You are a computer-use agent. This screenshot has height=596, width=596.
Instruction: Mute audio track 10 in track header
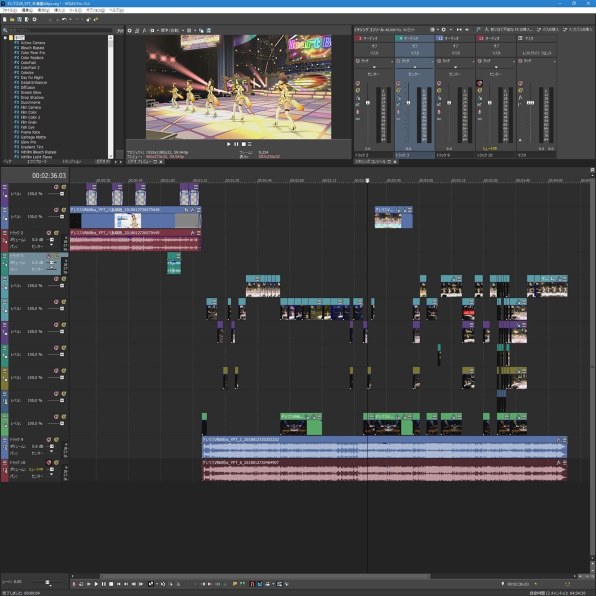point(49,463)
